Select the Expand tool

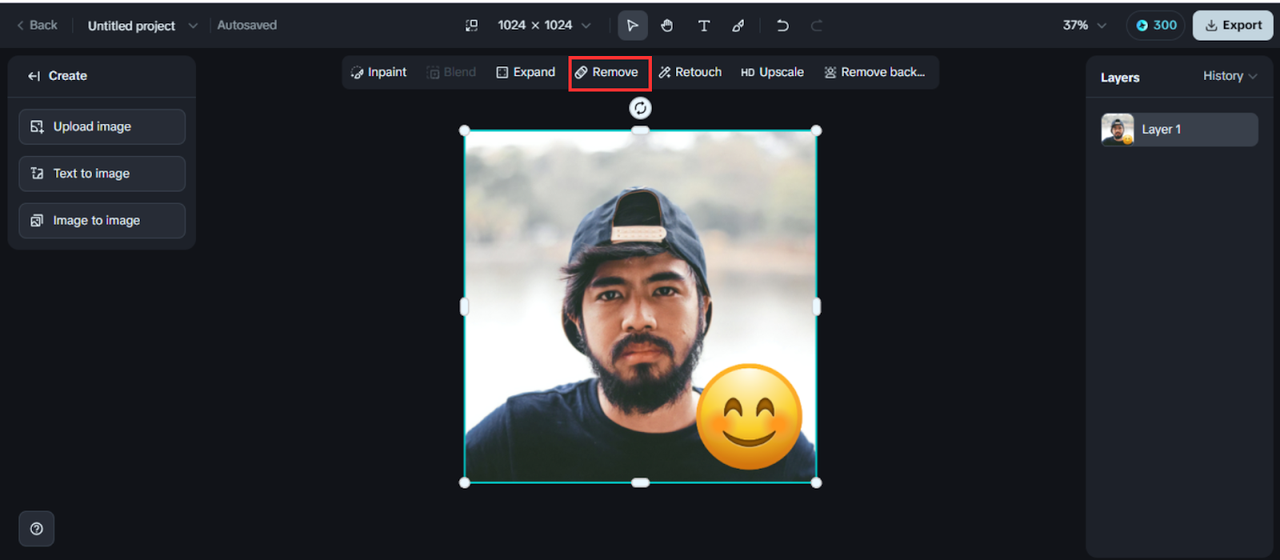pyautogui.click(x=525, y=72)
